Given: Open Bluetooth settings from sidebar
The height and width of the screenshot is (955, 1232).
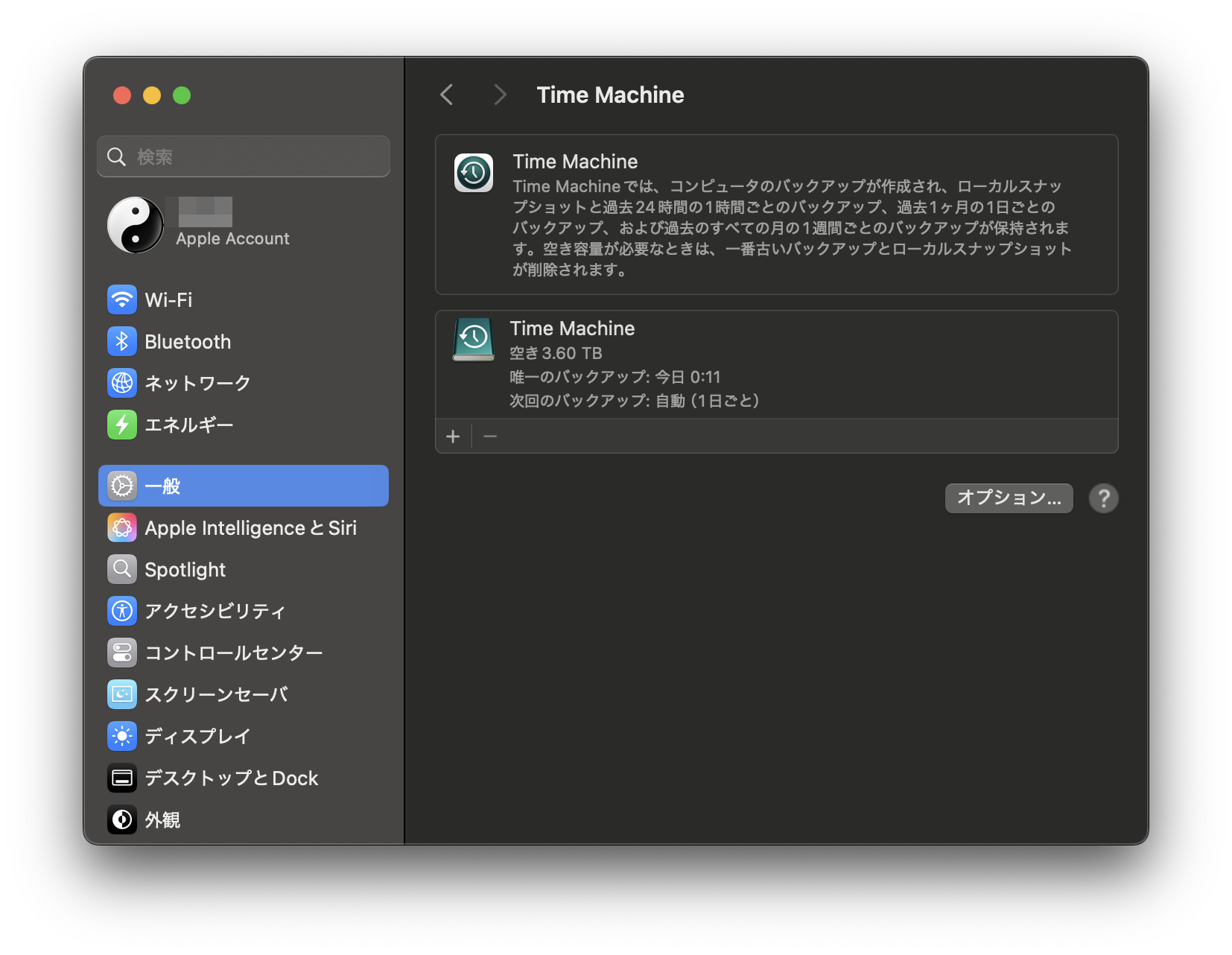Looking at the screenshot, I should (188, 342).
